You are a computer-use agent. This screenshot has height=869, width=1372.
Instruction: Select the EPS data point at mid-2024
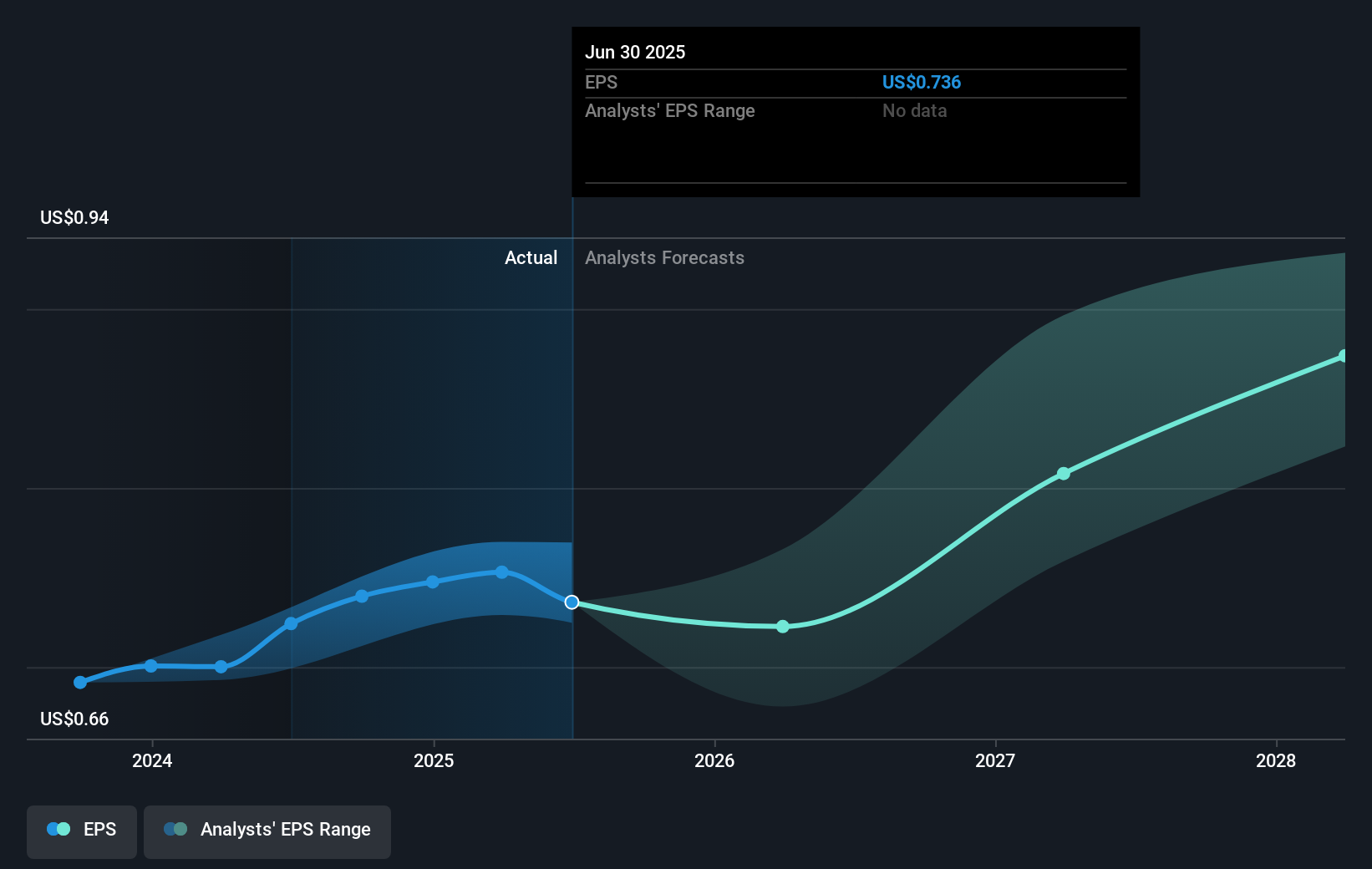click(291, 623)
